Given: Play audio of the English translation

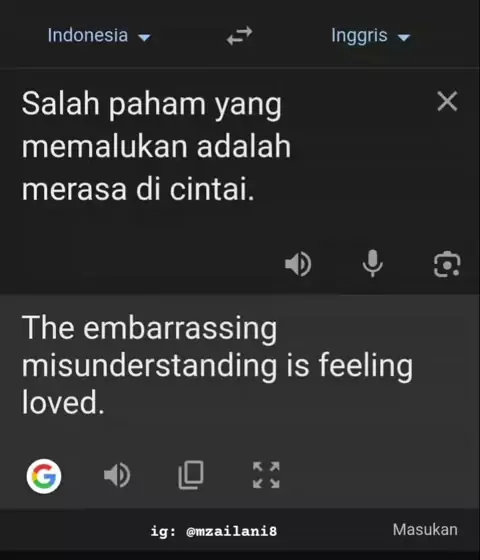Looking at the screenshot, I should coord(117,475).
